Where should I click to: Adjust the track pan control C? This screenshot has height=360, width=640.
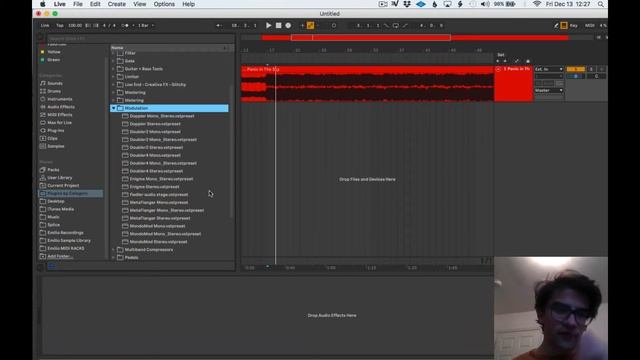coord(596,76)
